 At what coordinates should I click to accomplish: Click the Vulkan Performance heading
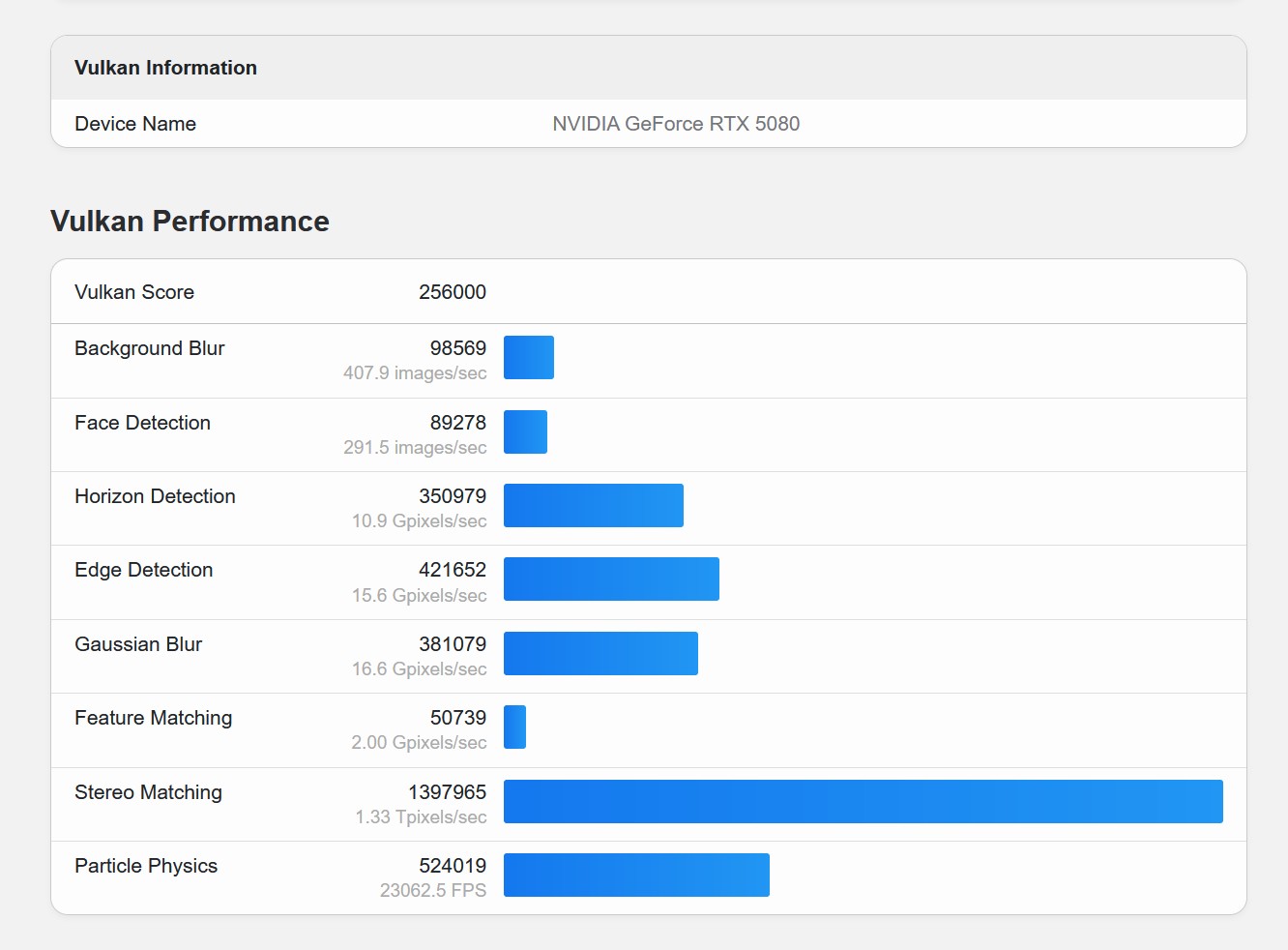pos(190,222)
